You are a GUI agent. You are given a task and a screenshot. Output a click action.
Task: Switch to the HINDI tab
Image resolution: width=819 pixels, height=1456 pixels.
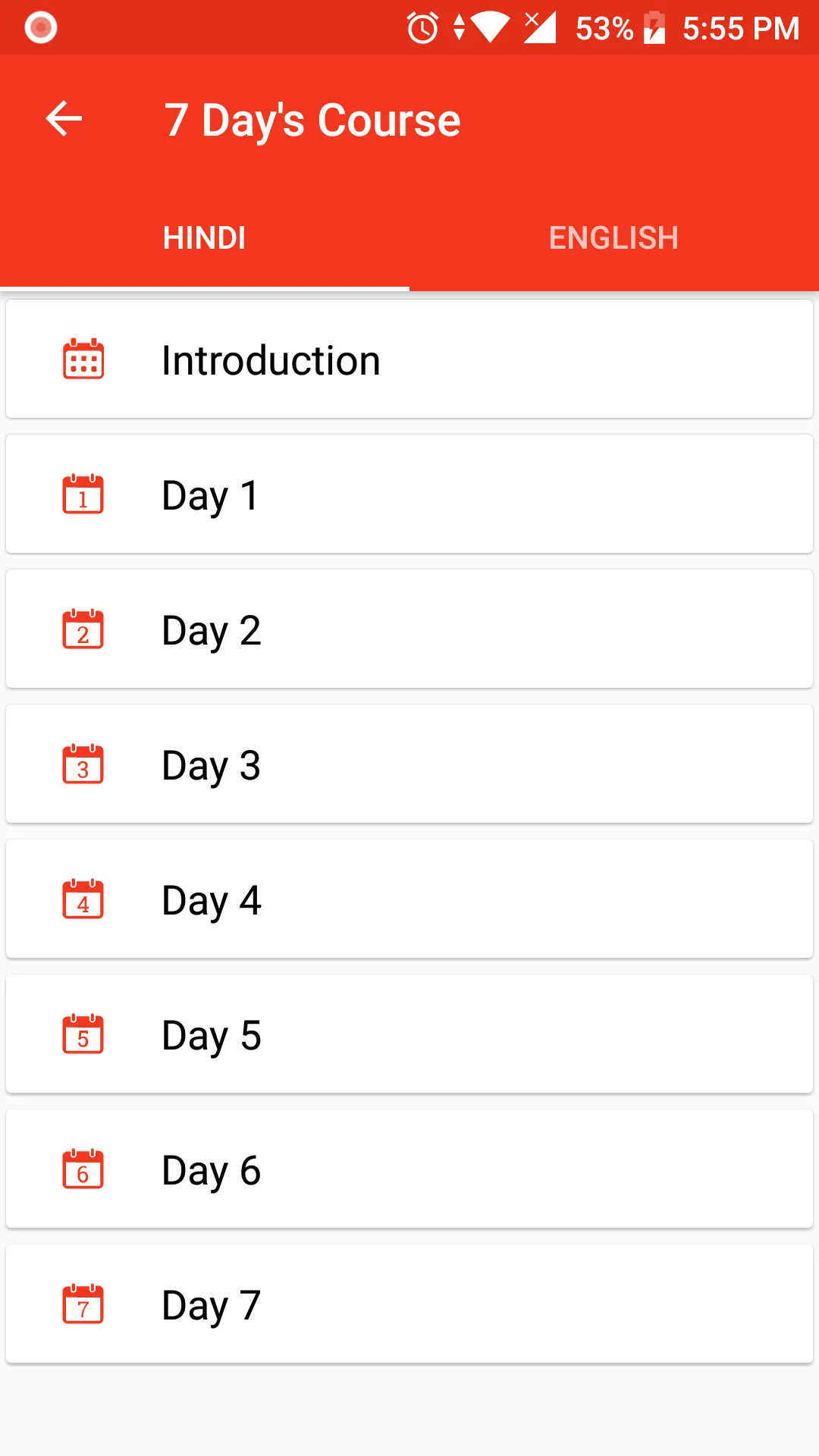click(205, 238)
